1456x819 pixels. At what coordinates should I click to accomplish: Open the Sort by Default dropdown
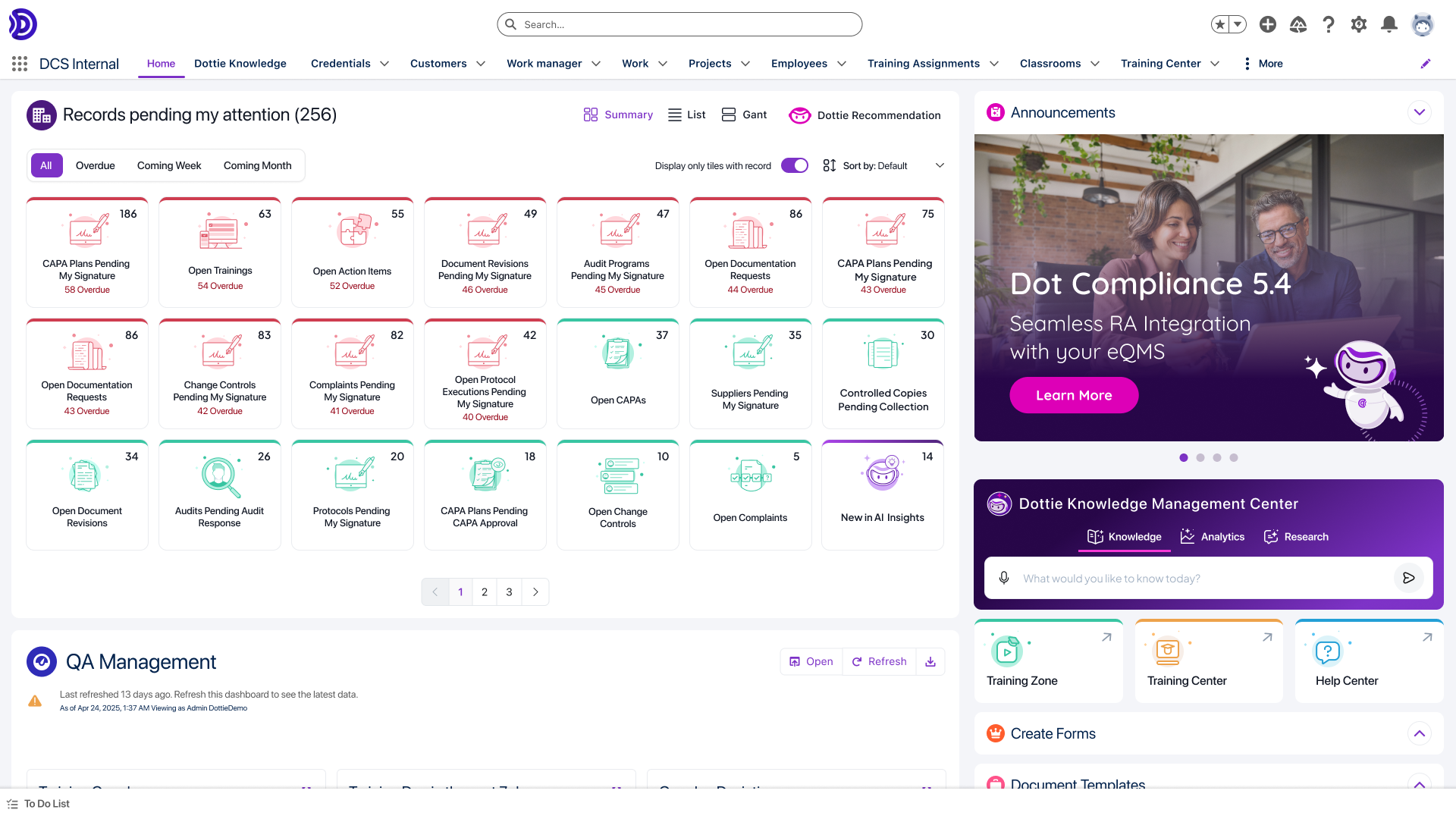tap(883, 165)
